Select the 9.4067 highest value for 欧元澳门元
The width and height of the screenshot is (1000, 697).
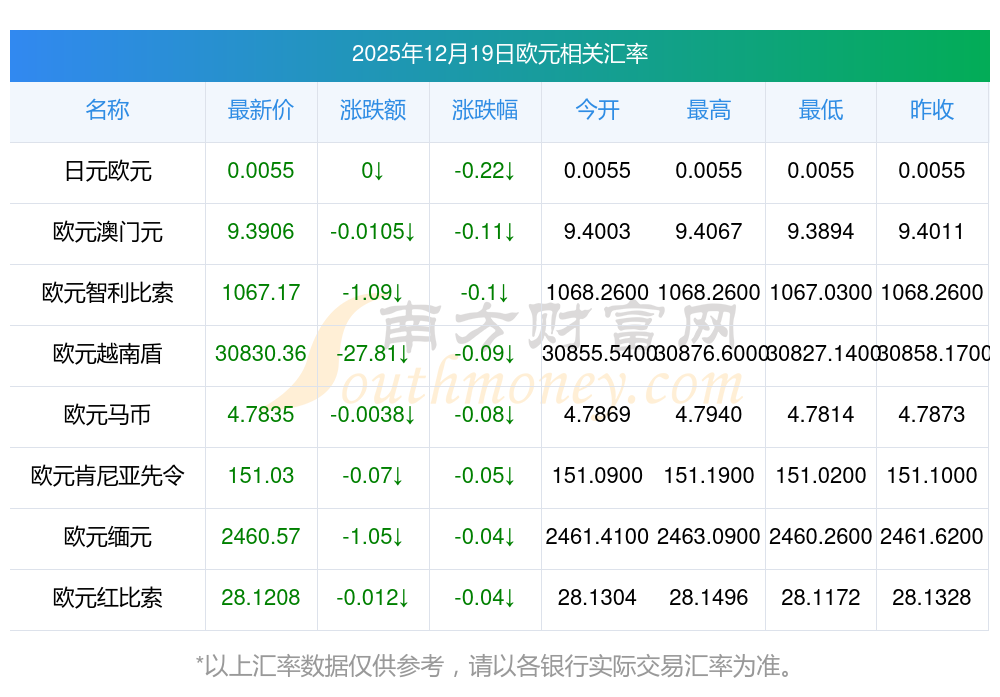point(709,232)
